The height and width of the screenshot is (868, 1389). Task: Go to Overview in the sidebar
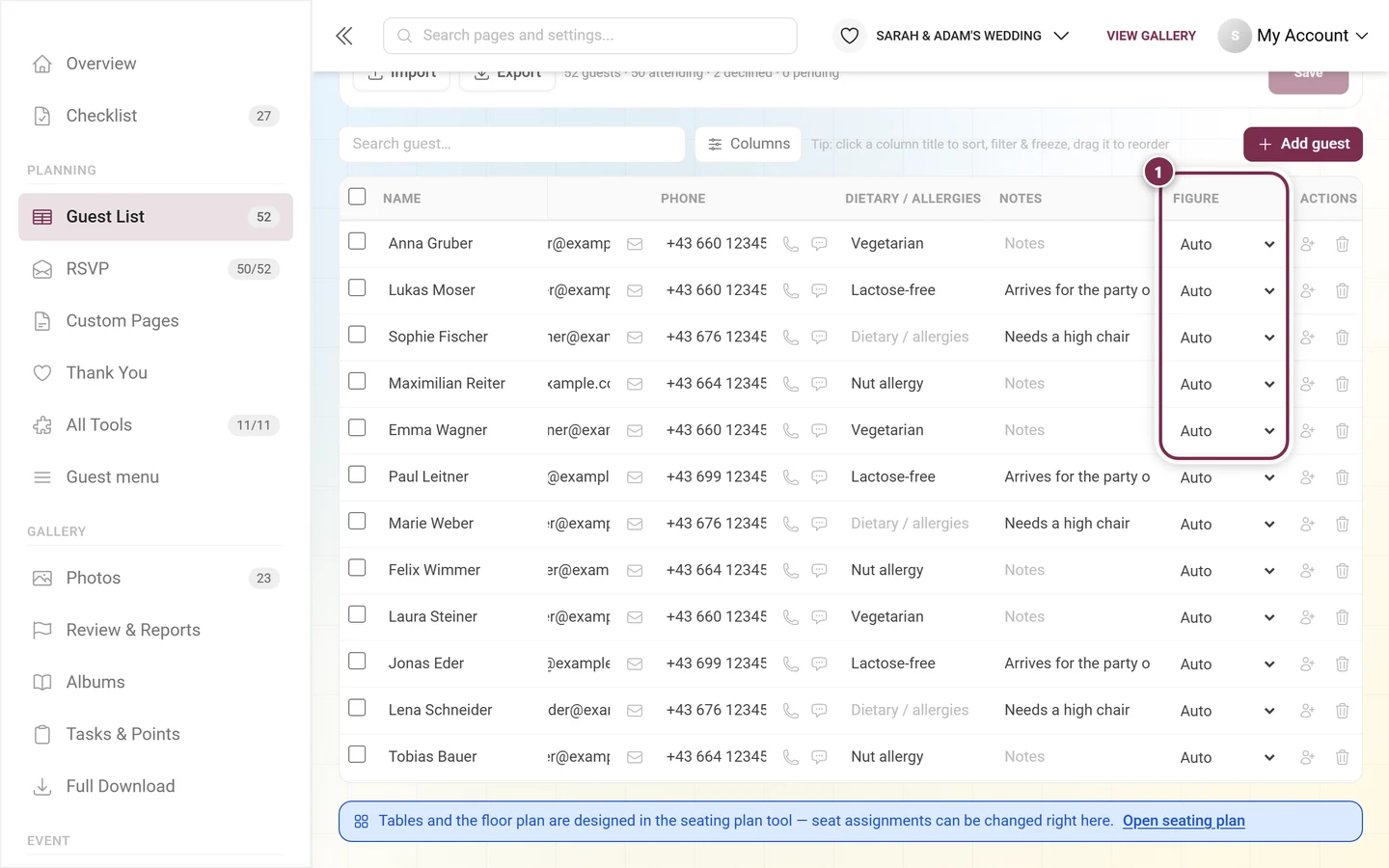click(155, 64)
